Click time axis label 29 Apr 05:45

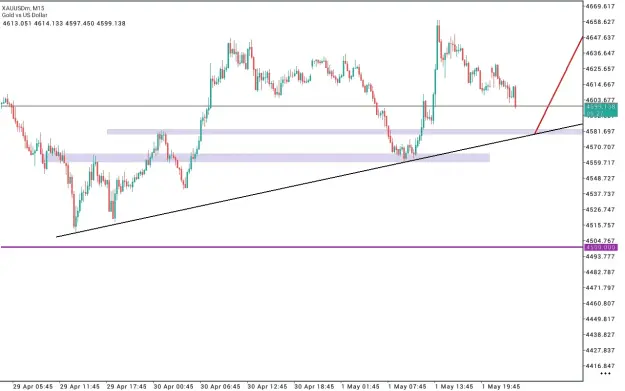[33, 387]
